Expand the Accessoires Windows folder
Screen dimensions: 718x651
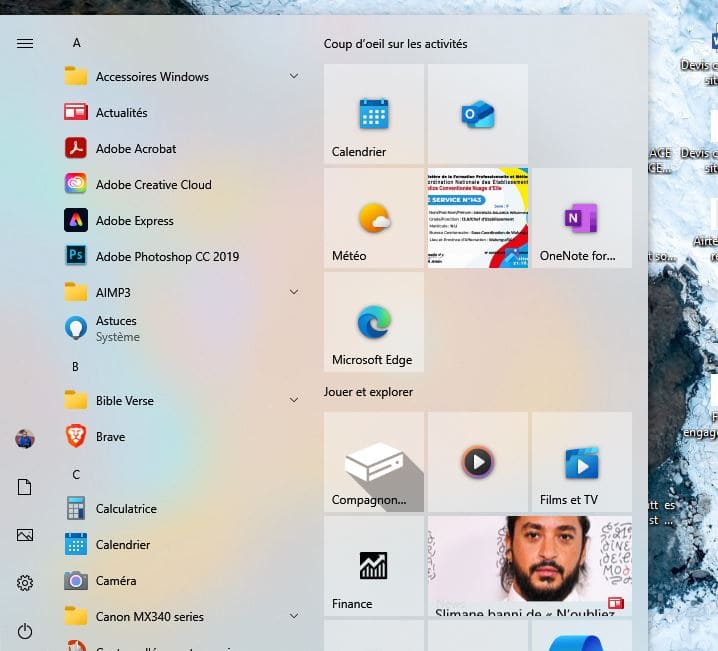coord(152,77)
